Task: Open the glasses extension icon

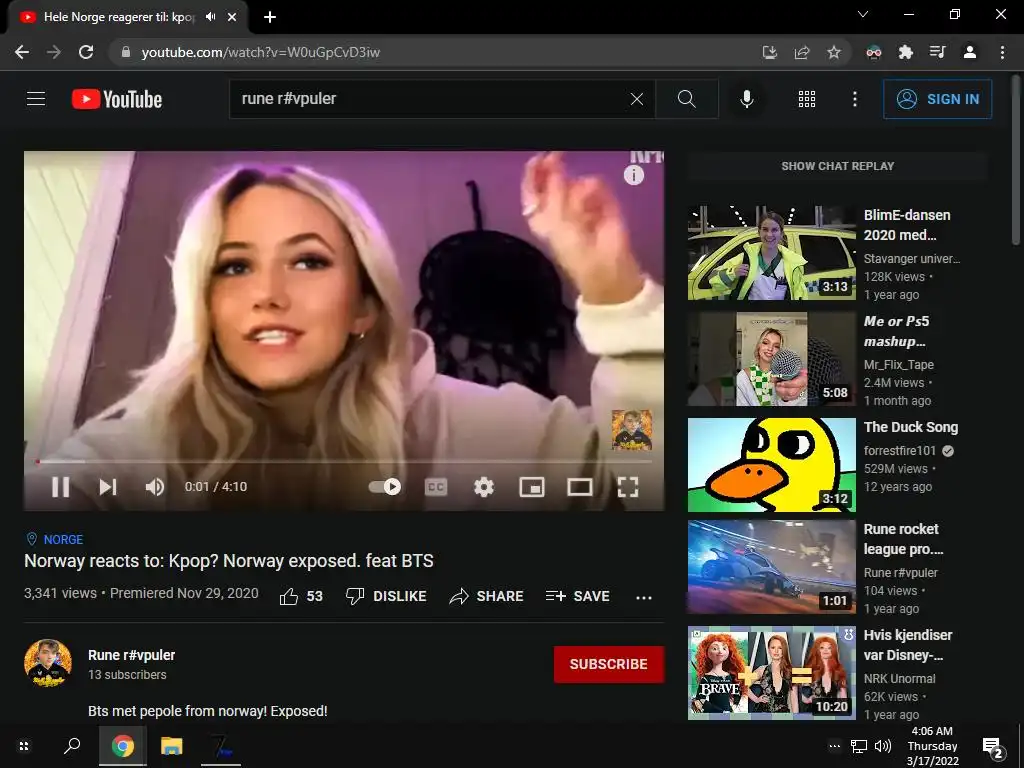Action: 874,52
